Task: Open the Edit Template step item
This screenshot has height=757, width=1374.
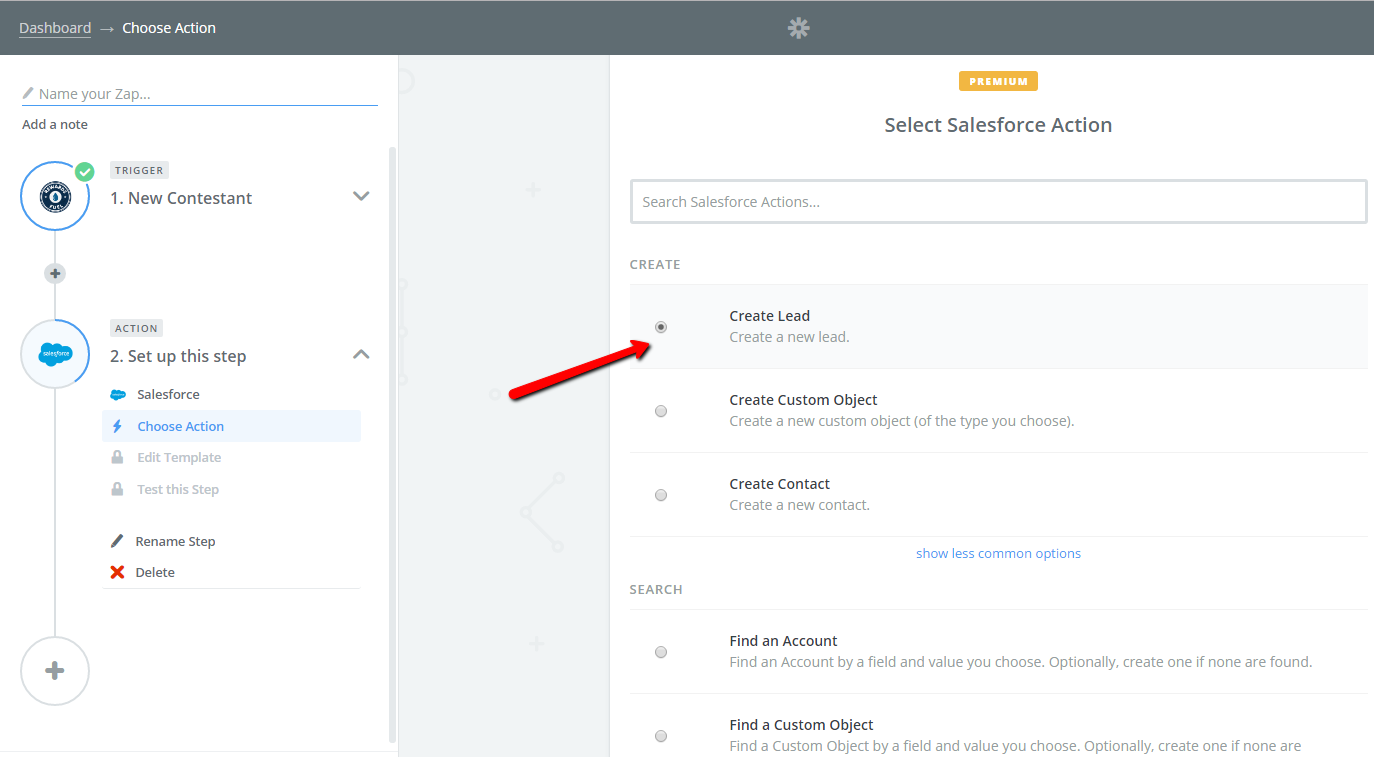Action: click(x=231, y=457)
